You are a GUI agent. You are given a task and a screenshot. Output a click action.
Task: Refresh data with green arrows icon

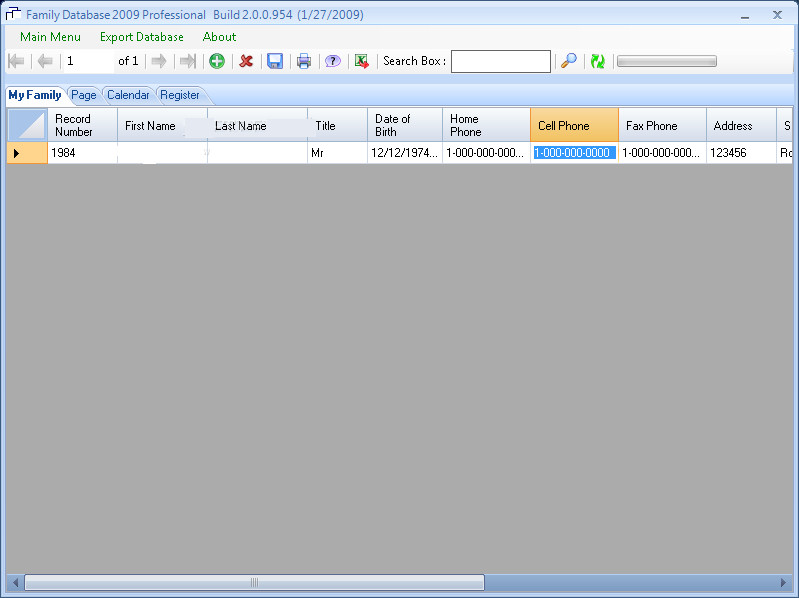point(598,62)
